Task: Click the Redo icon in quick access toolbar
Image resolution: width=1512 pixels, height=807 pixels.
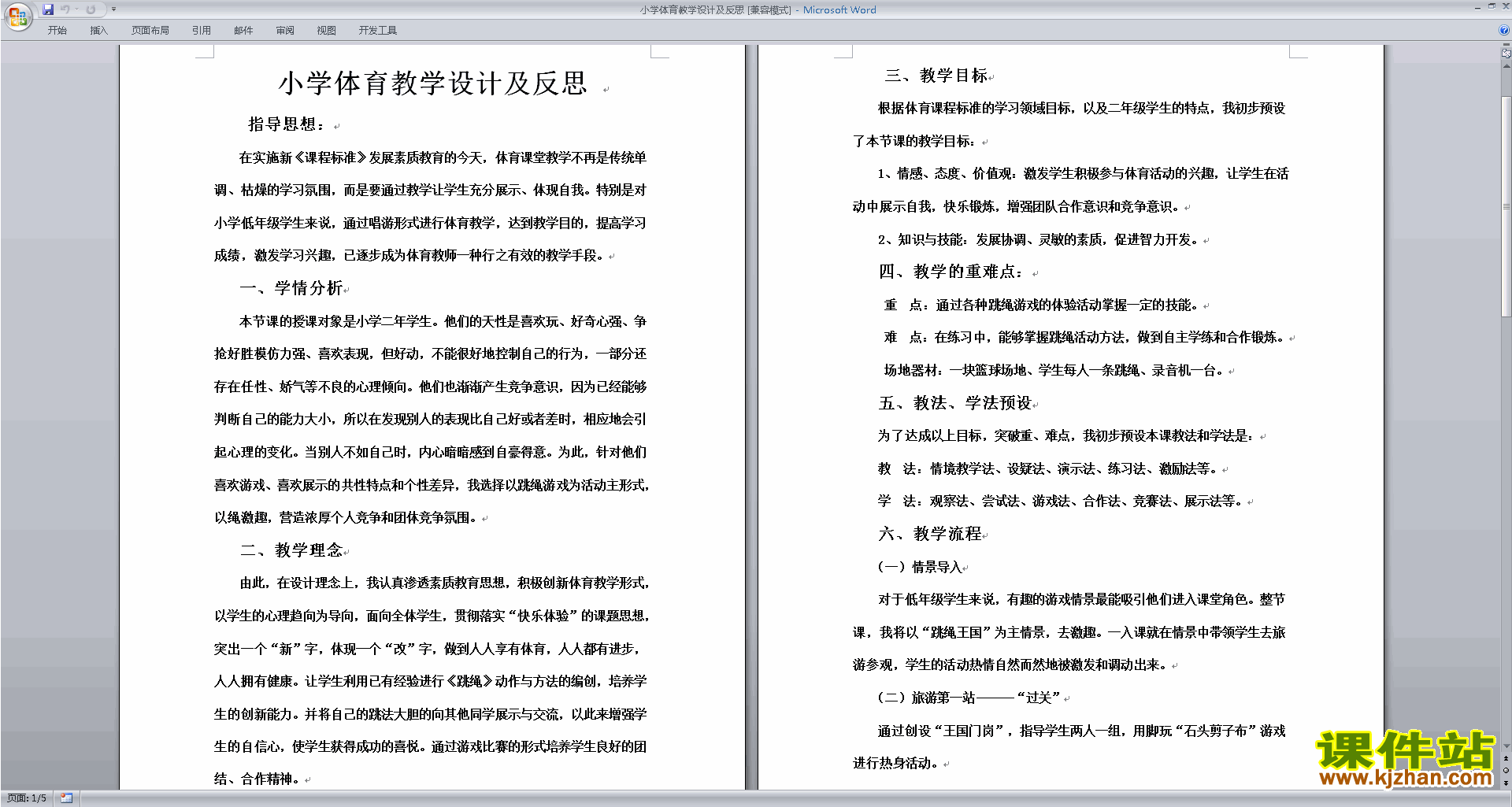Action: (x=91, y=9)
